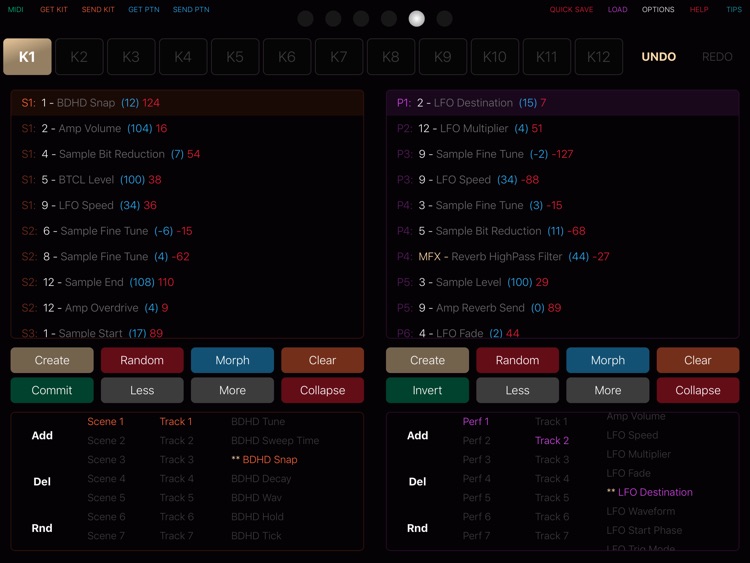The image size is (750, 563).
Task: Select kit slot K11
Action: point(547,56)
